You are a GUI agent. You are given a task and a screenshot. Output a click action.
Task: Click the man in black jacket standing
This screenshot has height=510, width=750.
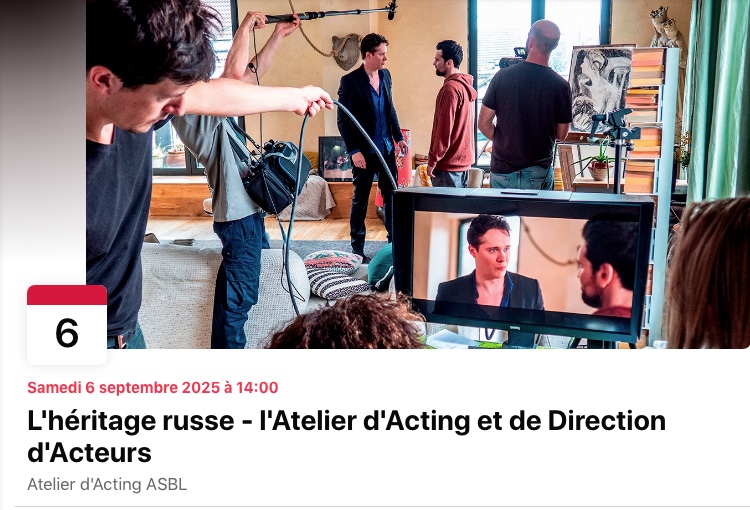tap(370, 144)
